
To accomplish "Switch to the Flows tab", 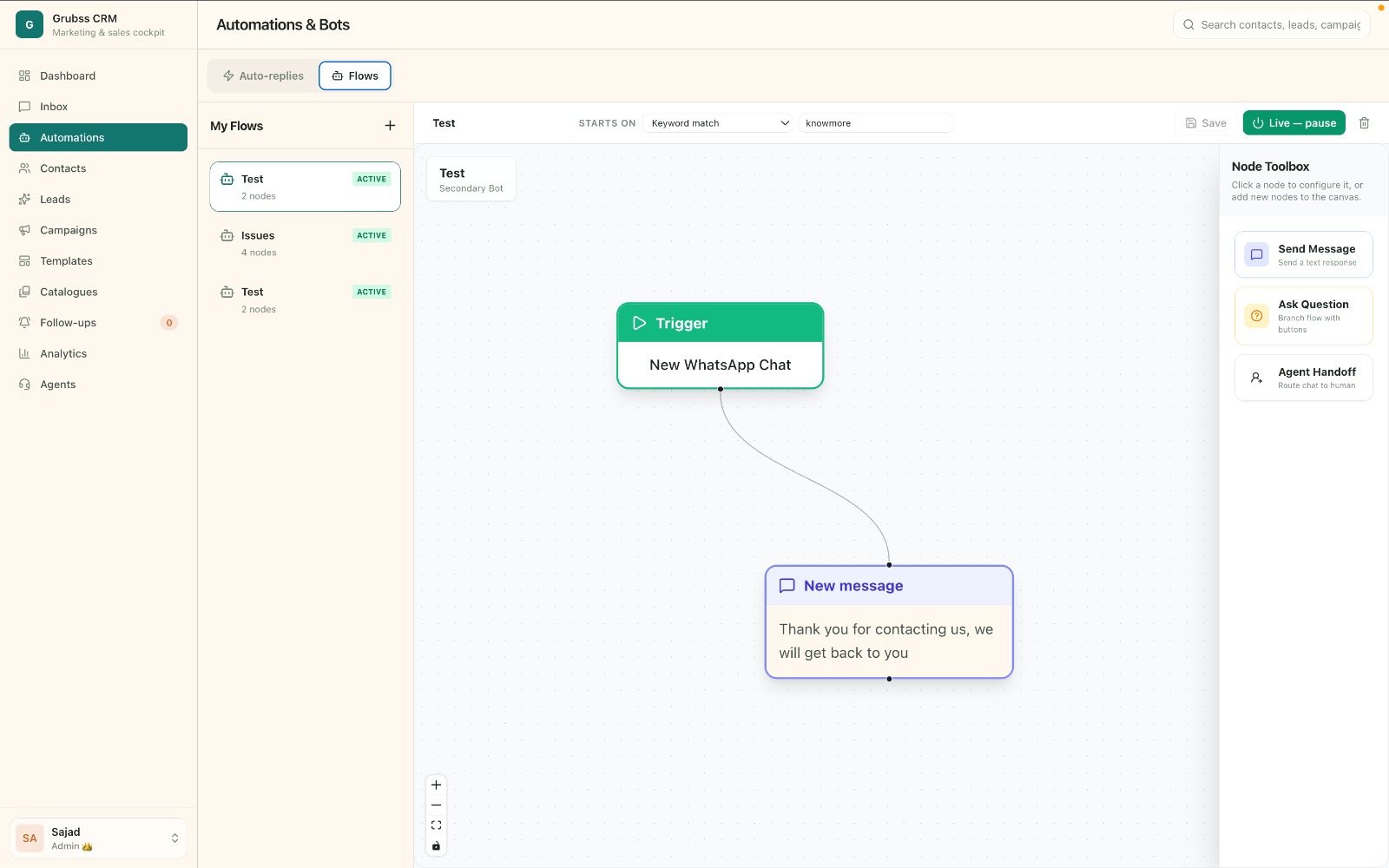I will click(355, 76).
